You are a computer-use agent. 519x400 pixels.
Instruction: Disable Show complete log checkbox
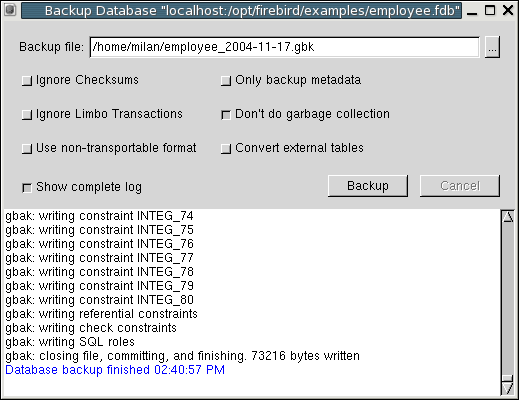click(x=27, y=188)
